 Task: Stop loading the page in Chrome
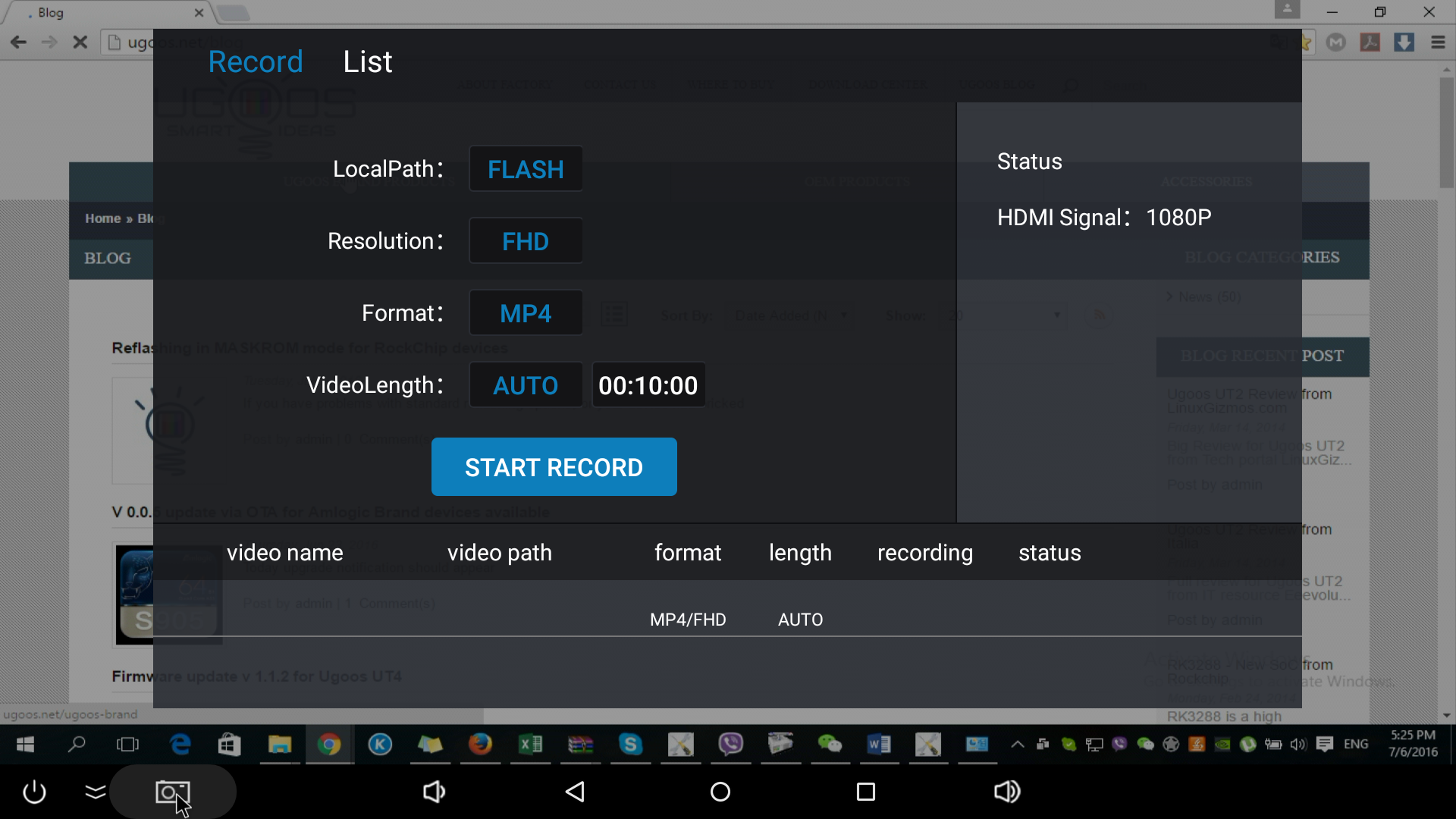coord(80,42)
